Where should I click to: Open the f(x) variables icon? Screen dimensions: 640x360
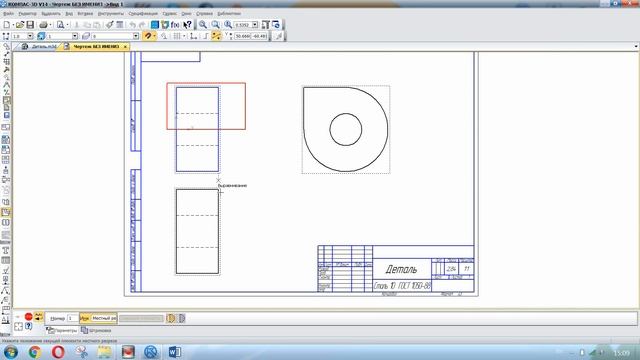175,25
